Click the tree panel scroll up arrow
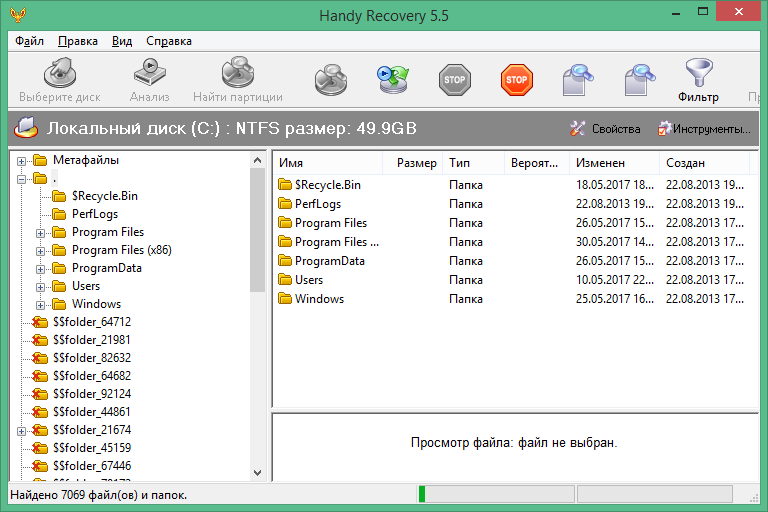 pos(258,160)
